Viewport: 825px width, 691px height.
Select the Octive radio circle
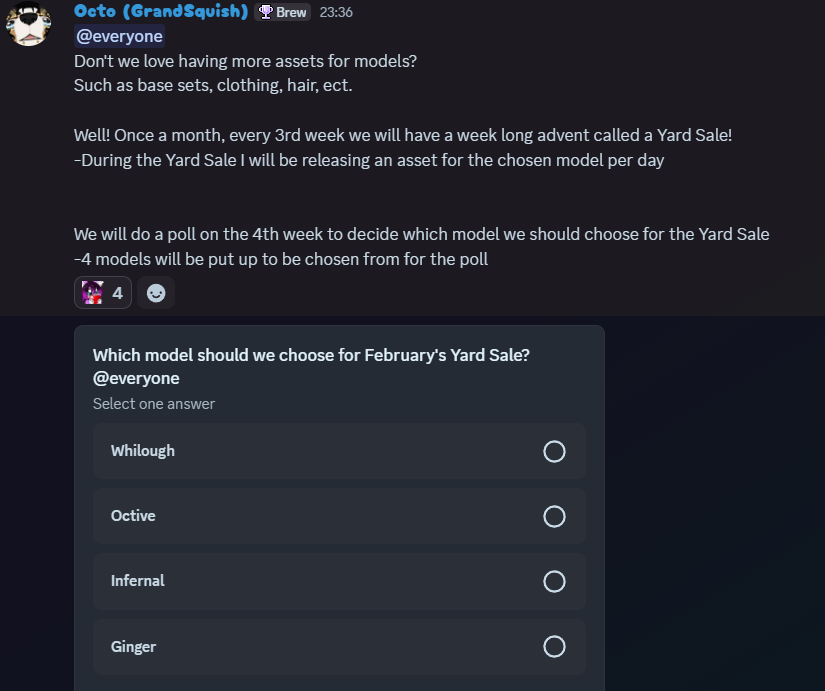click(x=554, y=516)
